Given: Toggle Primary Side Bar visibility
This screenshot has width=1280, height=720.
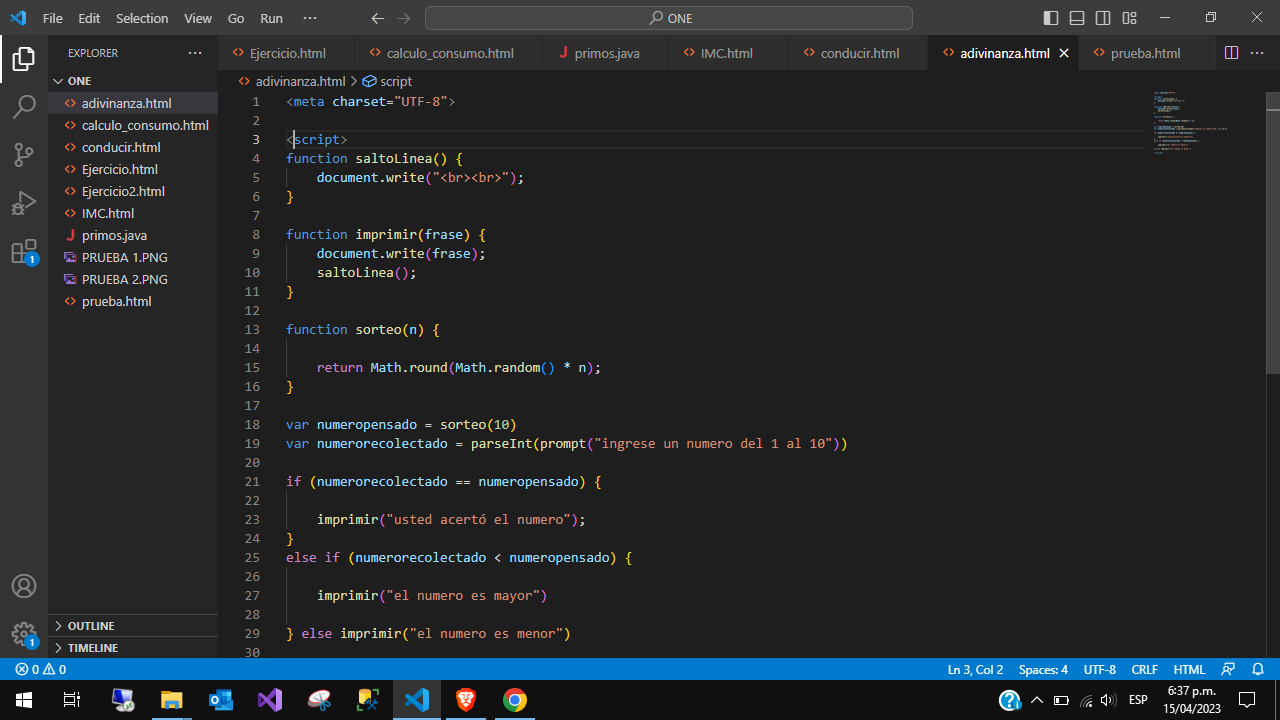Looking at the screenshot, I should click(1051, 18).
